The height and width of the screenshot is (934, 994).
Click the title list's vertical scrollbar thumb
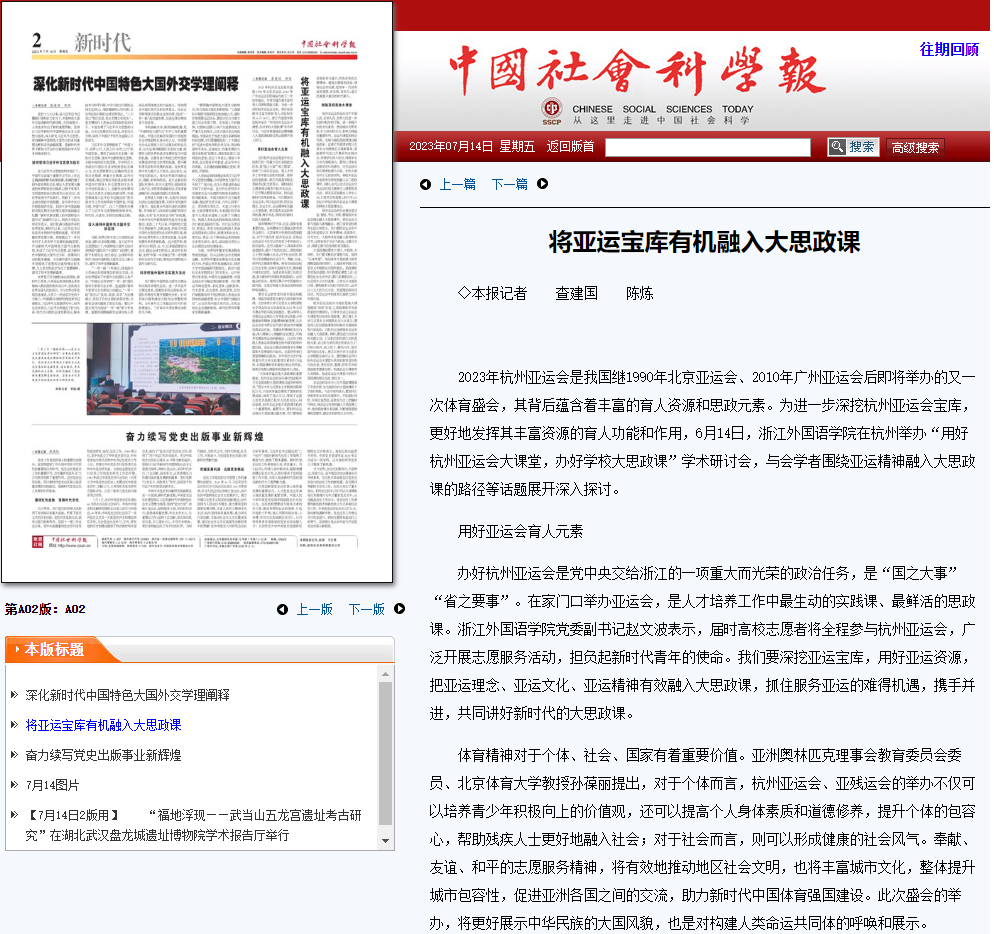(385, 749)
